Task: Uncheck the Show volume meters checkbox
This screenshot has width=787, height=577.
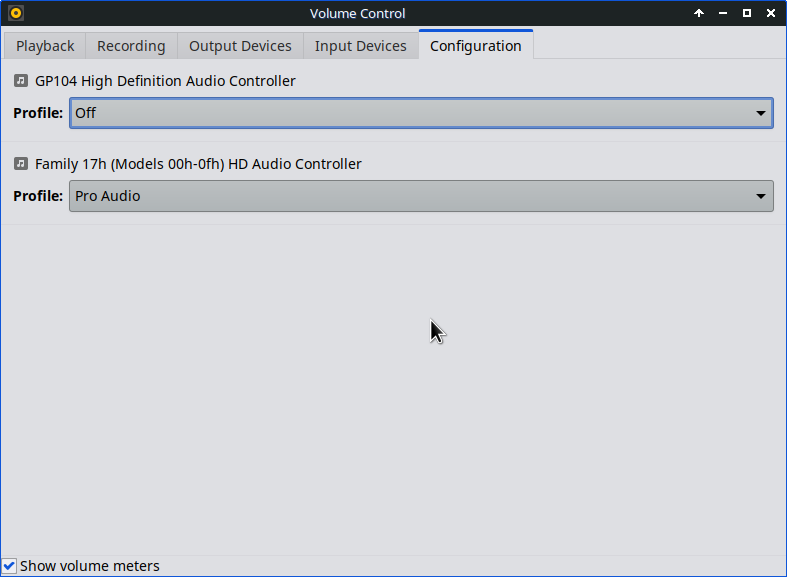Action: tap(9, 566)
